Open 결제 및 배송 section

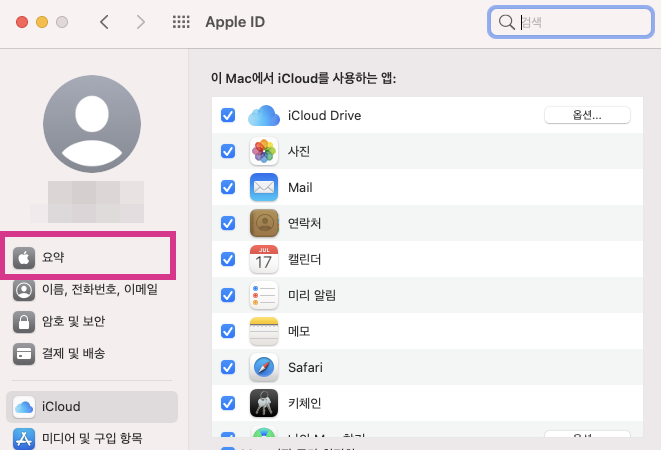click(92, 354)
